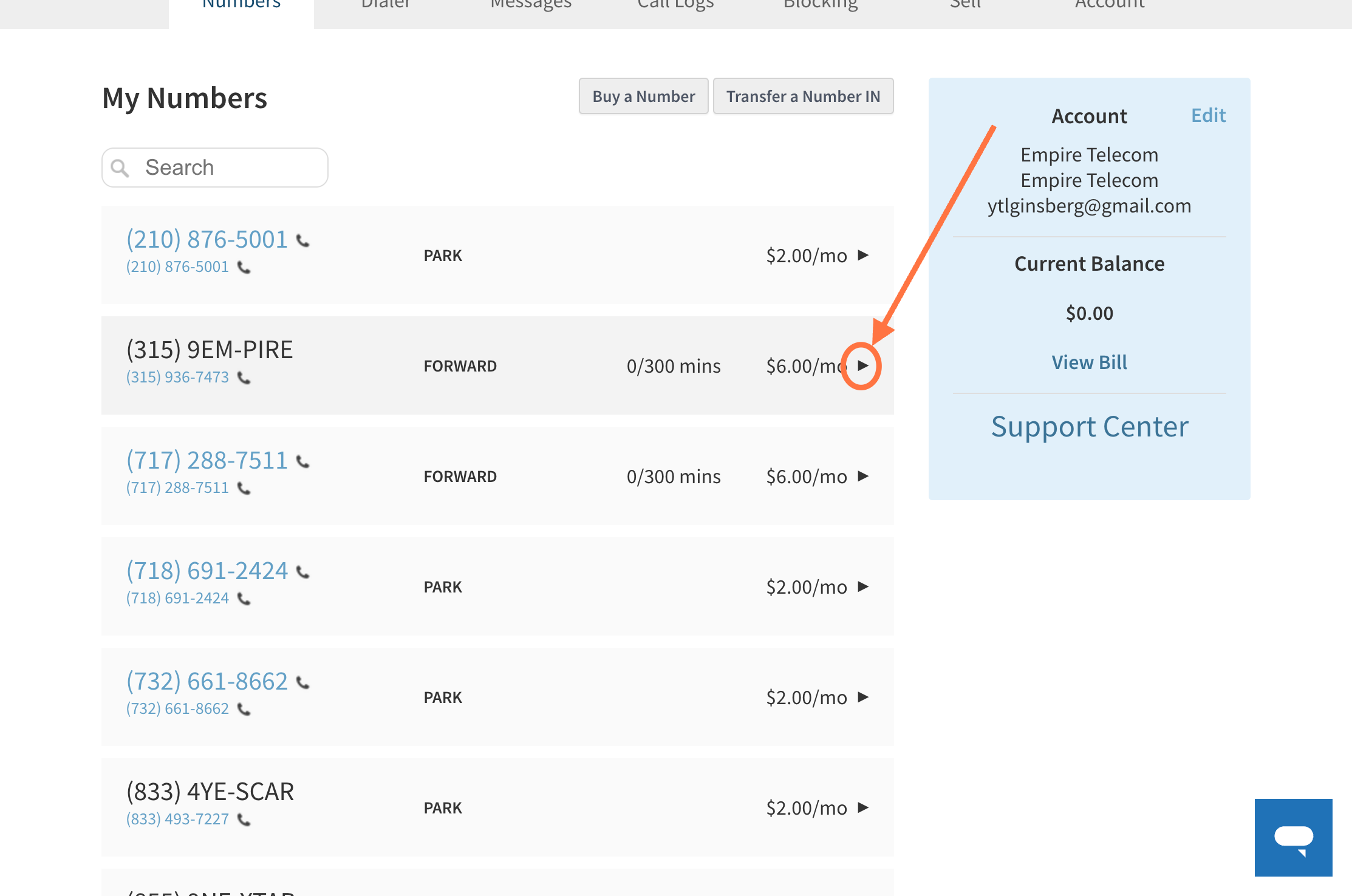Click phone icon next to (315) 936-7473
This screenshot has width=1352, height=896.
244,378
